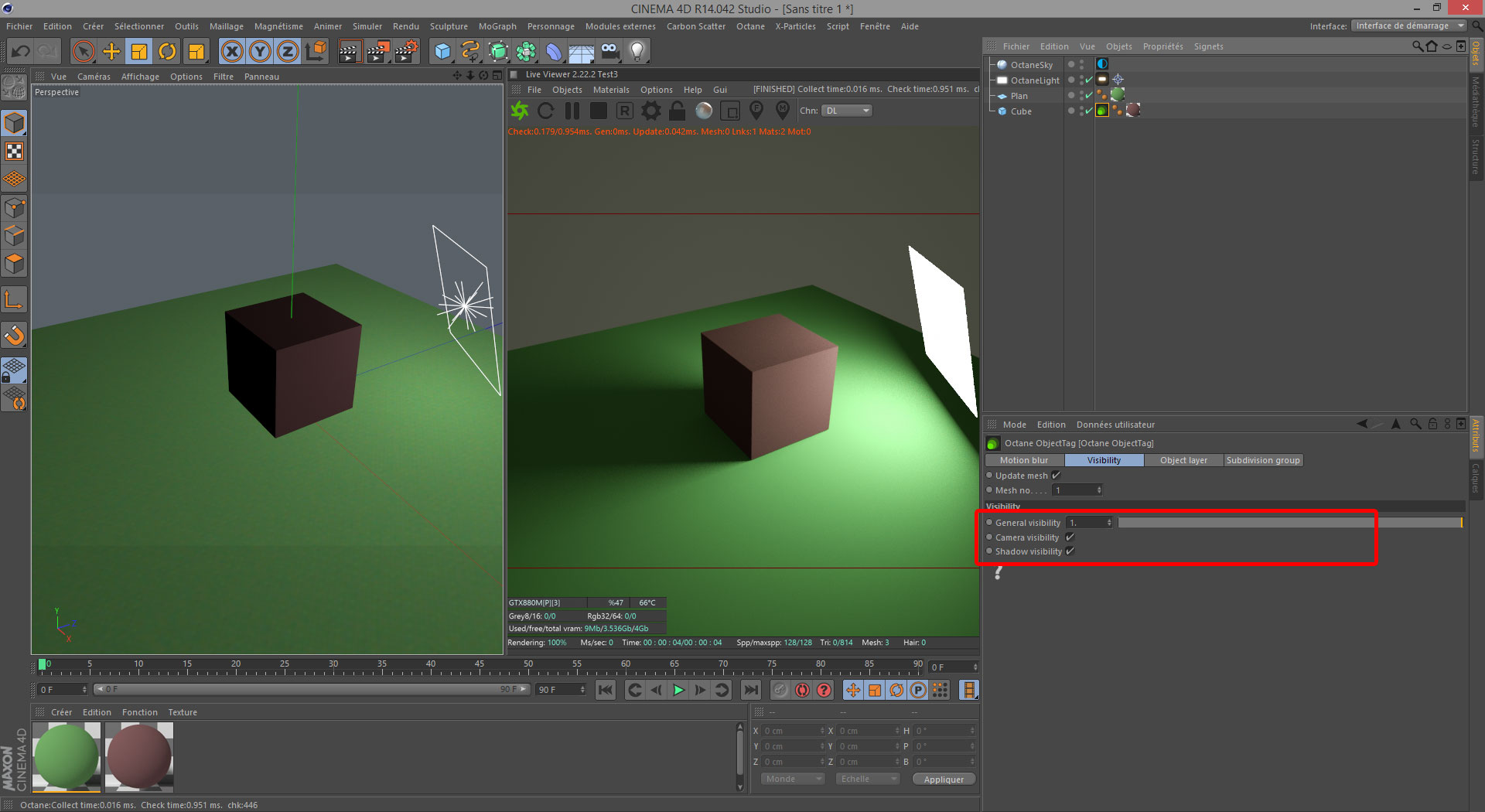Select the Move tool
This screenshot has width=1485, height=812.
tap(111, 52)
